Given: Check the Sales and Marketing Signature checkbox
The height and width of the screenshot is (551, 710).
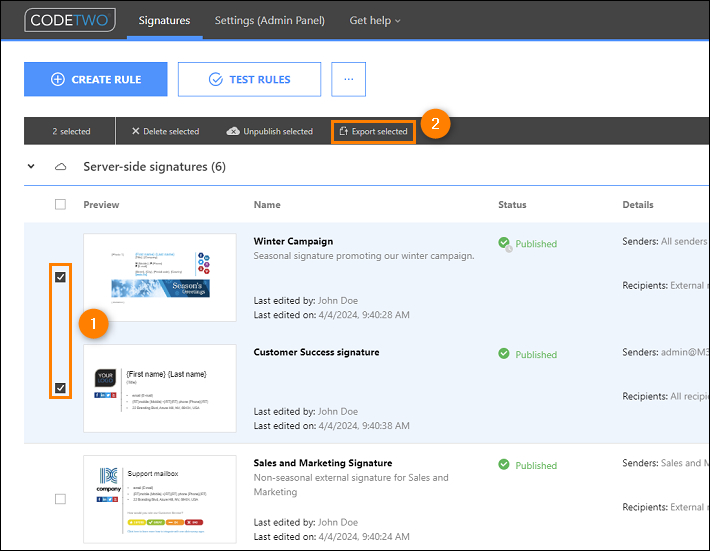Looking at the screenshot, I should (61, 499).
